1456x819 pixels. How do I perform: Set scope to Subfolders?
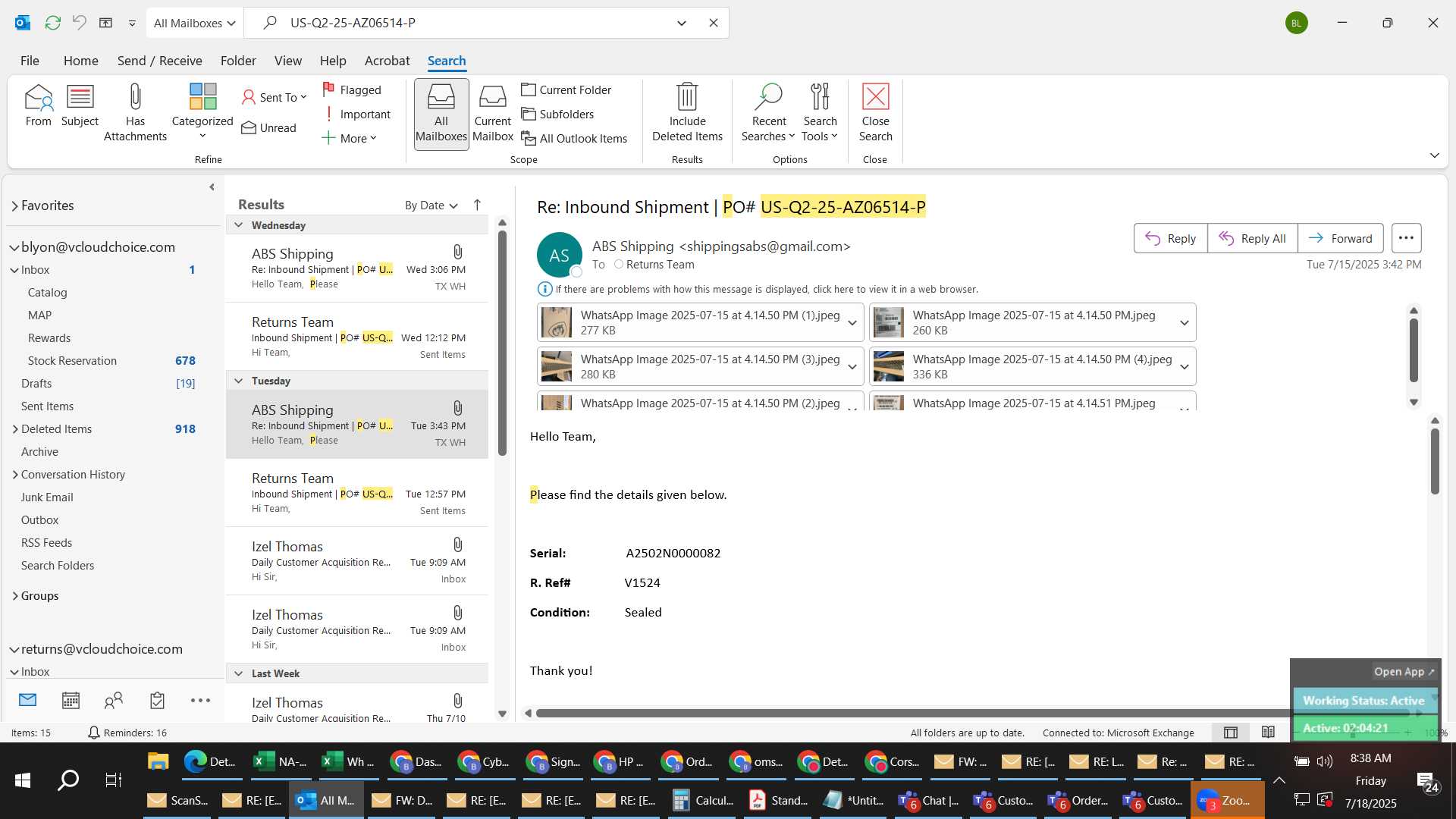pyautogui.click(x=557, y=114)
